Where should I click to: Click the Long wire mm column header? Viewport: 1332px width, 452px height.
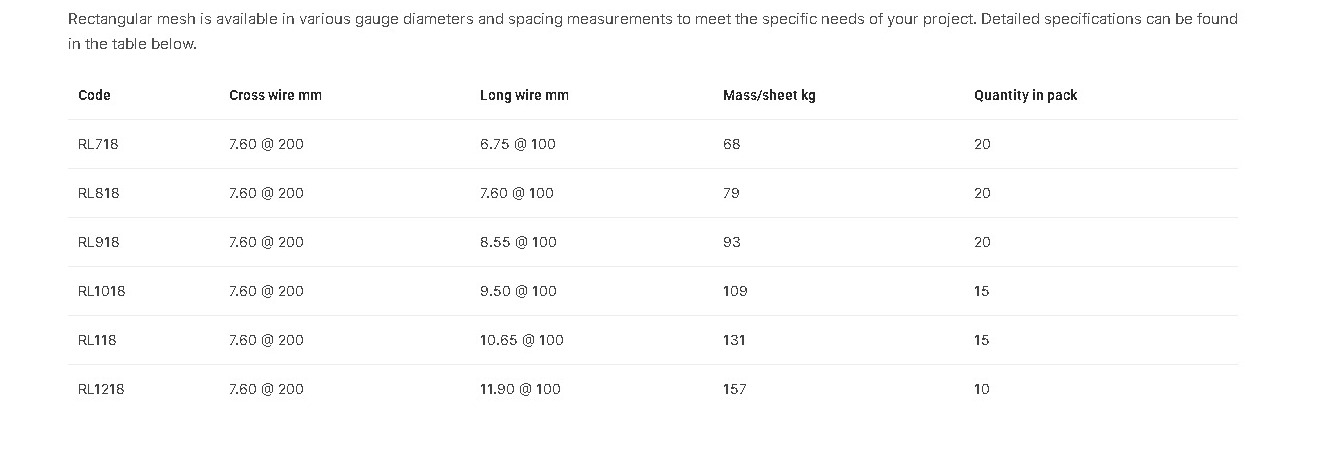[x=524, y=95]
